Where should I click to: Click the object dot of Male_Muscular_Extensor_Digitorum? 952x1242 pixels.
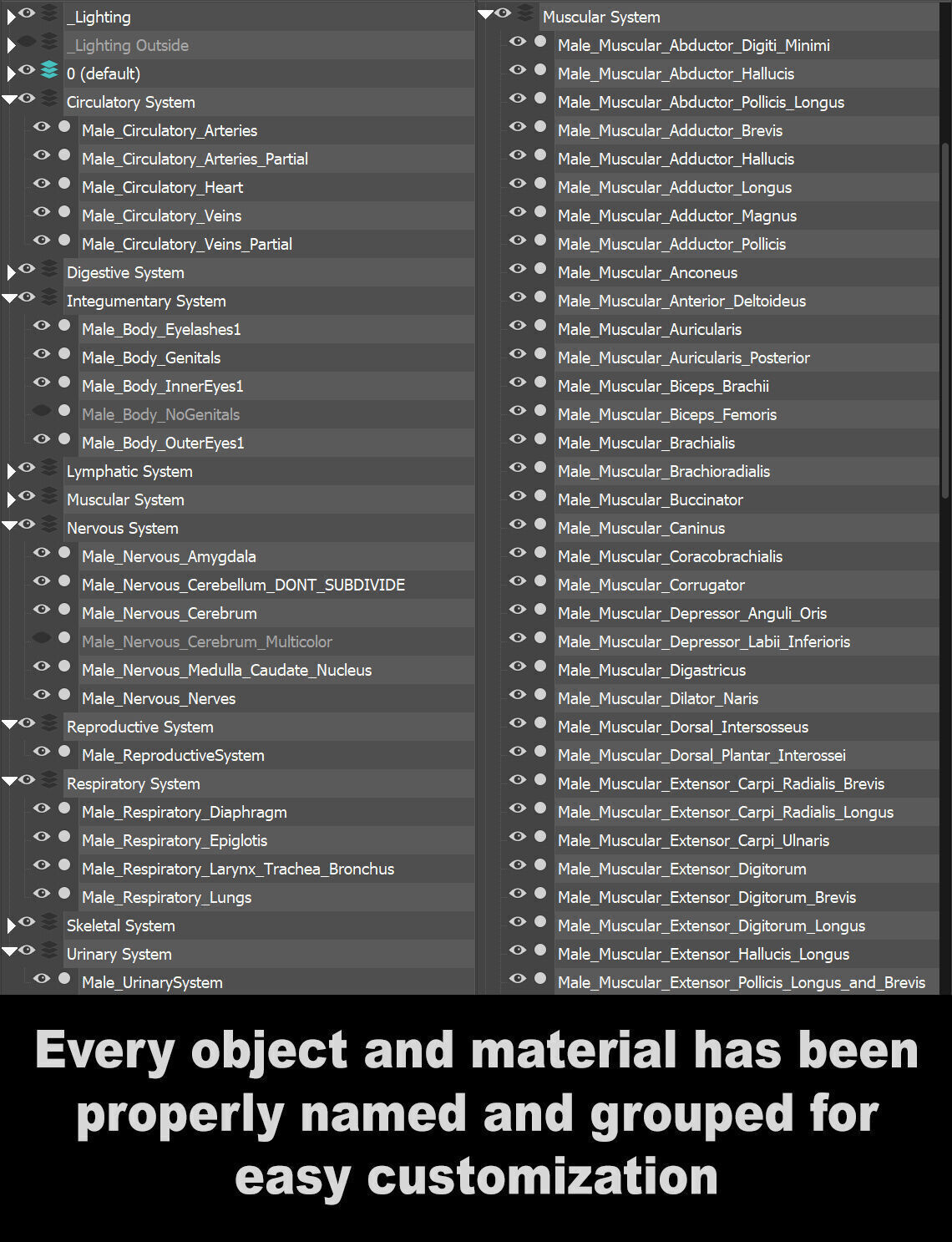point(540,865)
